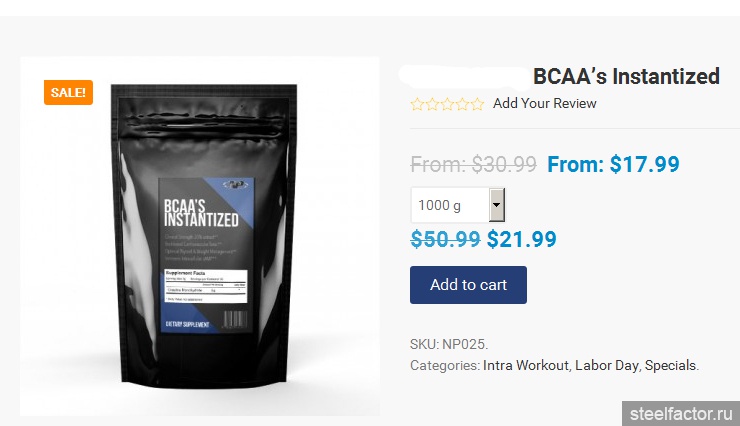
Task: Click the second review star
Action: point(432,104)
